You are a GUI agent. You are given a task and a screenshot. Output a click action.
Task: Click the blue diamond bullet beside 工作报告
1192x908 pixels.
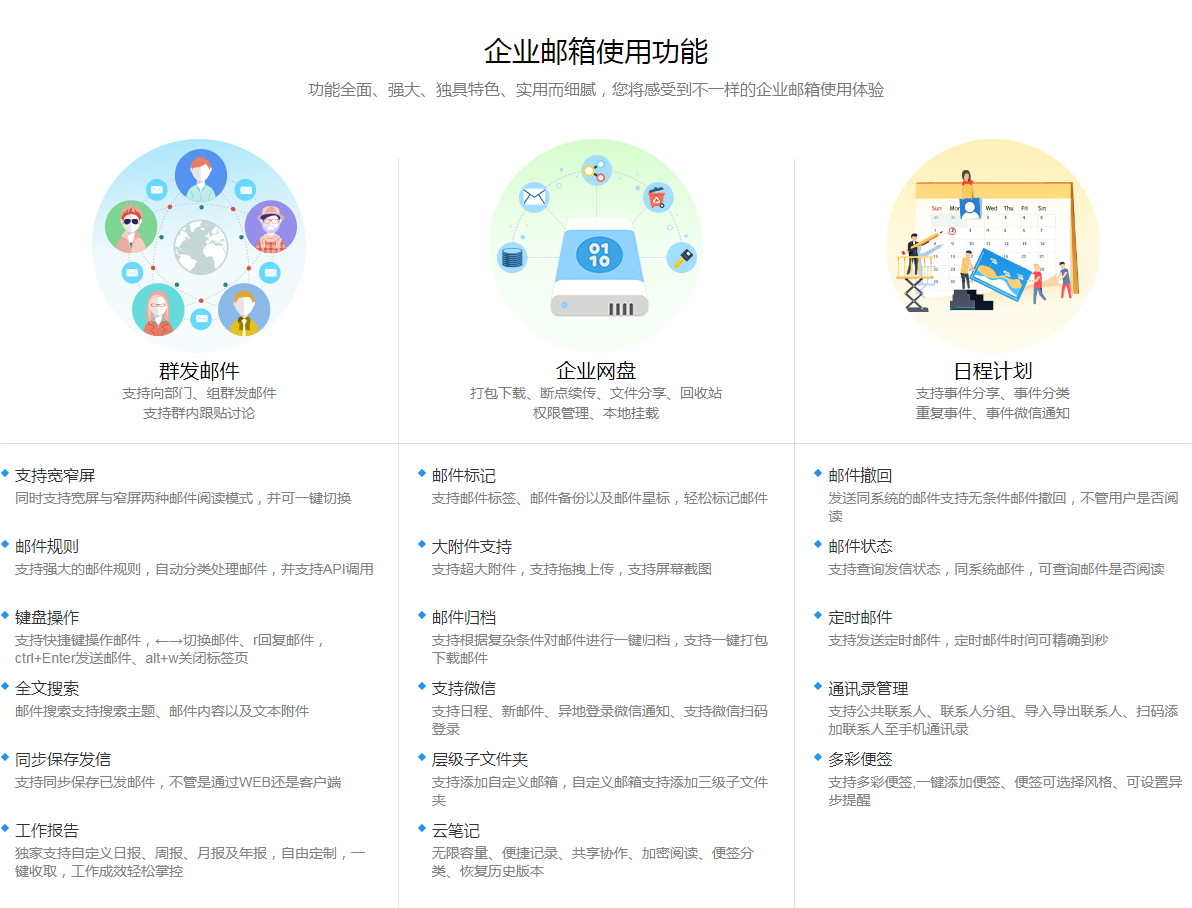[5, 828]
